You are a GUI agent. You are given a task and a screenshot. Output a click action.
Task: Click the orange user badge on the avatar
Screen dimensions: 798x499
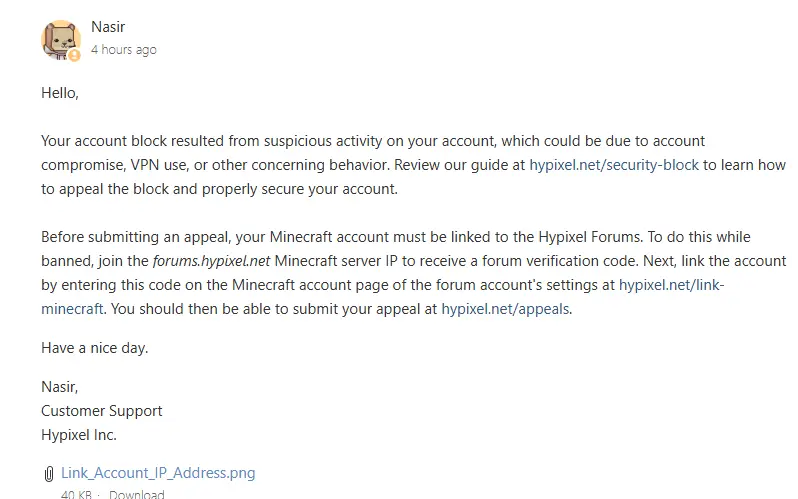(x=74, y=55)
